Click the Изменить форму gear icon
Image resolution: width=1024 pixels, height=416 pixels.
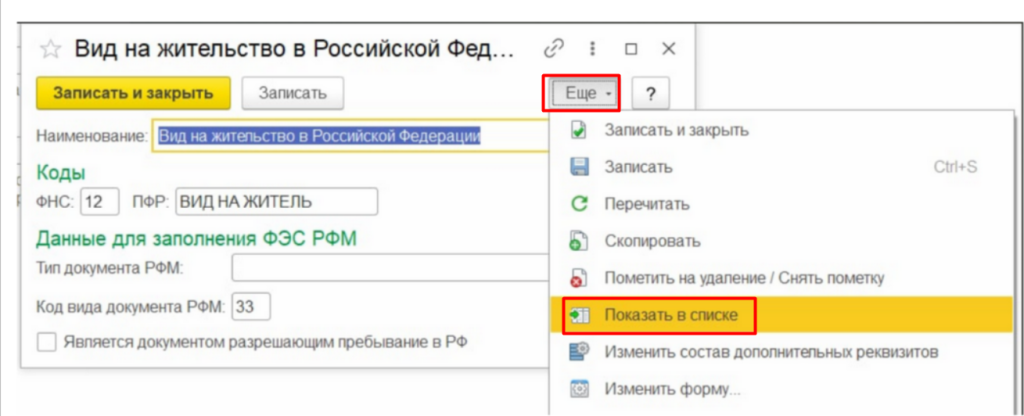[x=579, y=388]
